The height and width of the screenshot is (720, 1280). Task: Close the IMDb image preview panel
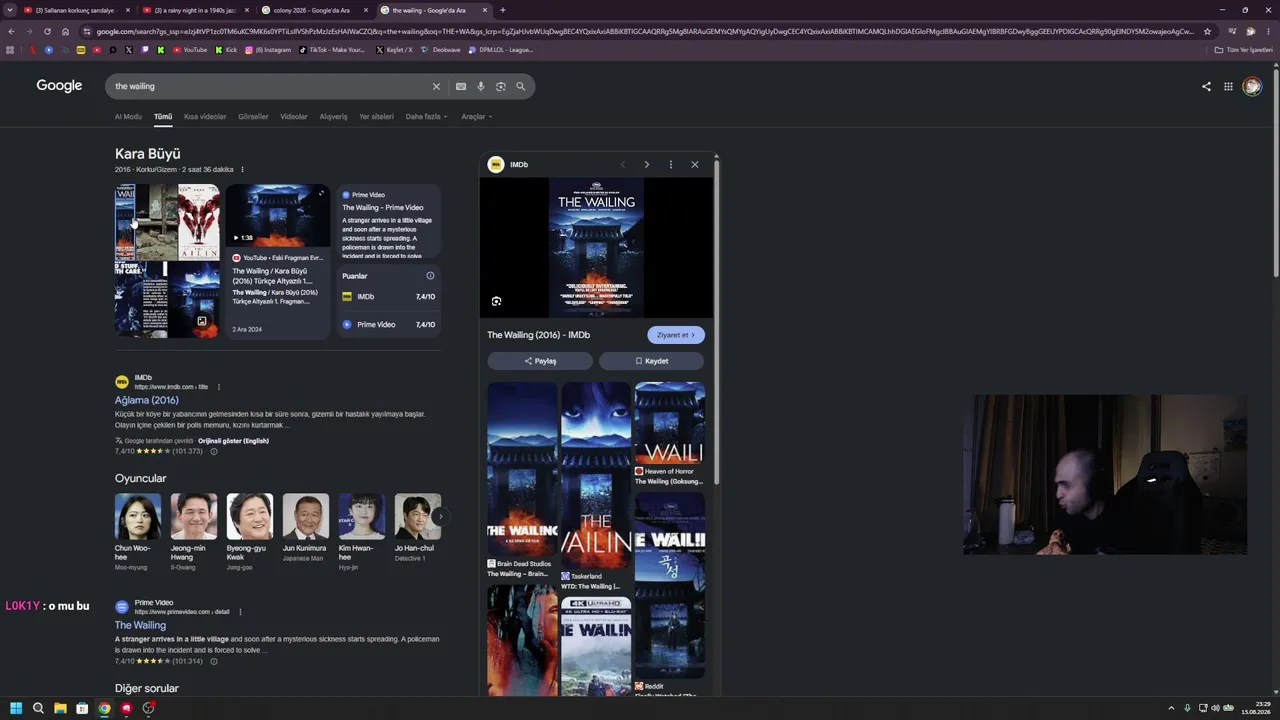click(695, 165)
